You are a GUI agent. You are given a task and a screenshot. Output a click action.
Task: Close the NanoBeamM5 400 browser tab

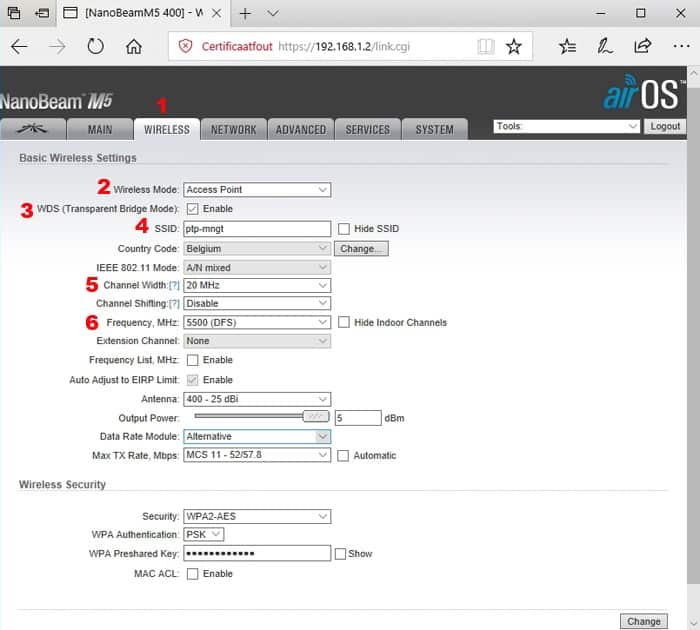pyautogui.click(x=216, y=13)
